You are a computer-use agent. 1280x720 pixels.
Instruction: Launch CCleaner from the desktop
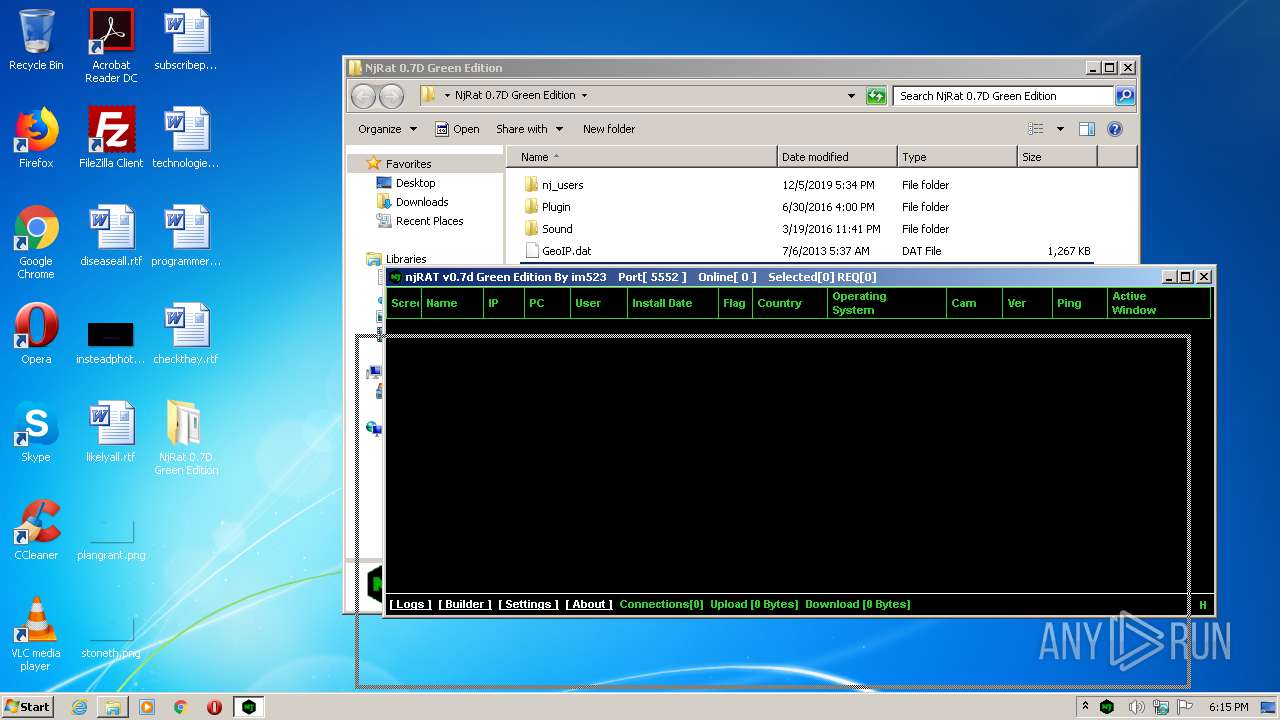[36, 530]
